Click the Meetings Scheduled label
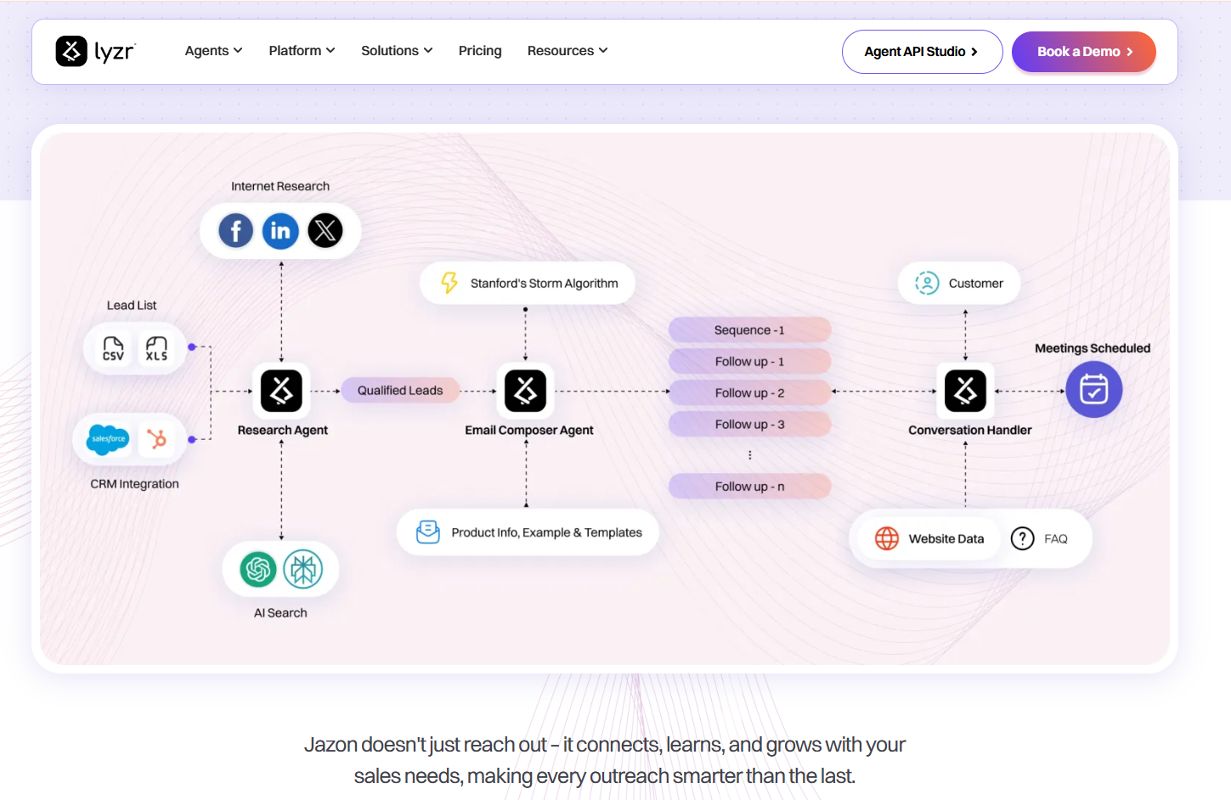This screenshot has width=1231, height=800. tap(1093, 348)
